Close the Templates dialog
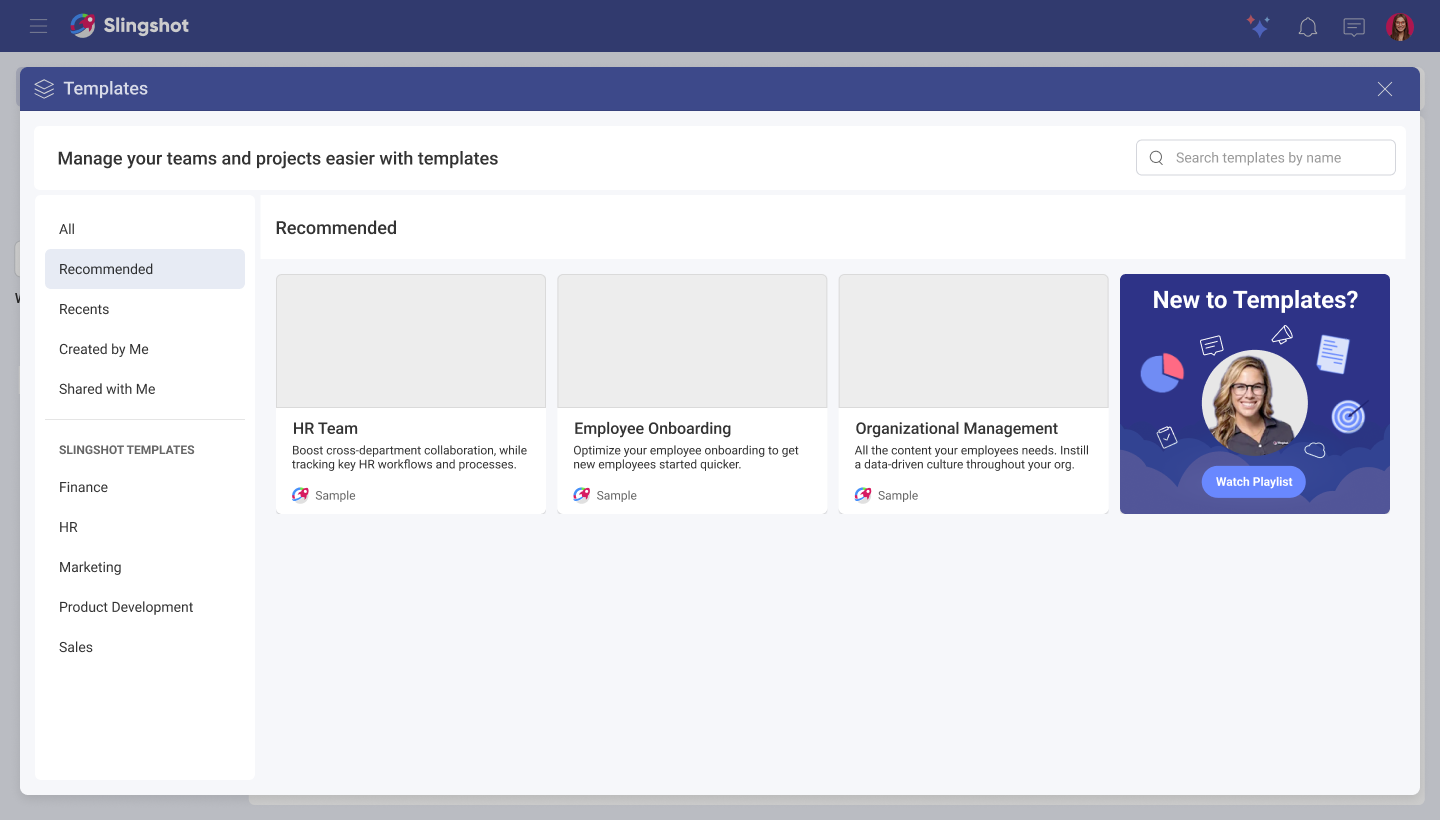Image resolution: width=1440 pixels, height=820 pixels. tap(1385, 89)
